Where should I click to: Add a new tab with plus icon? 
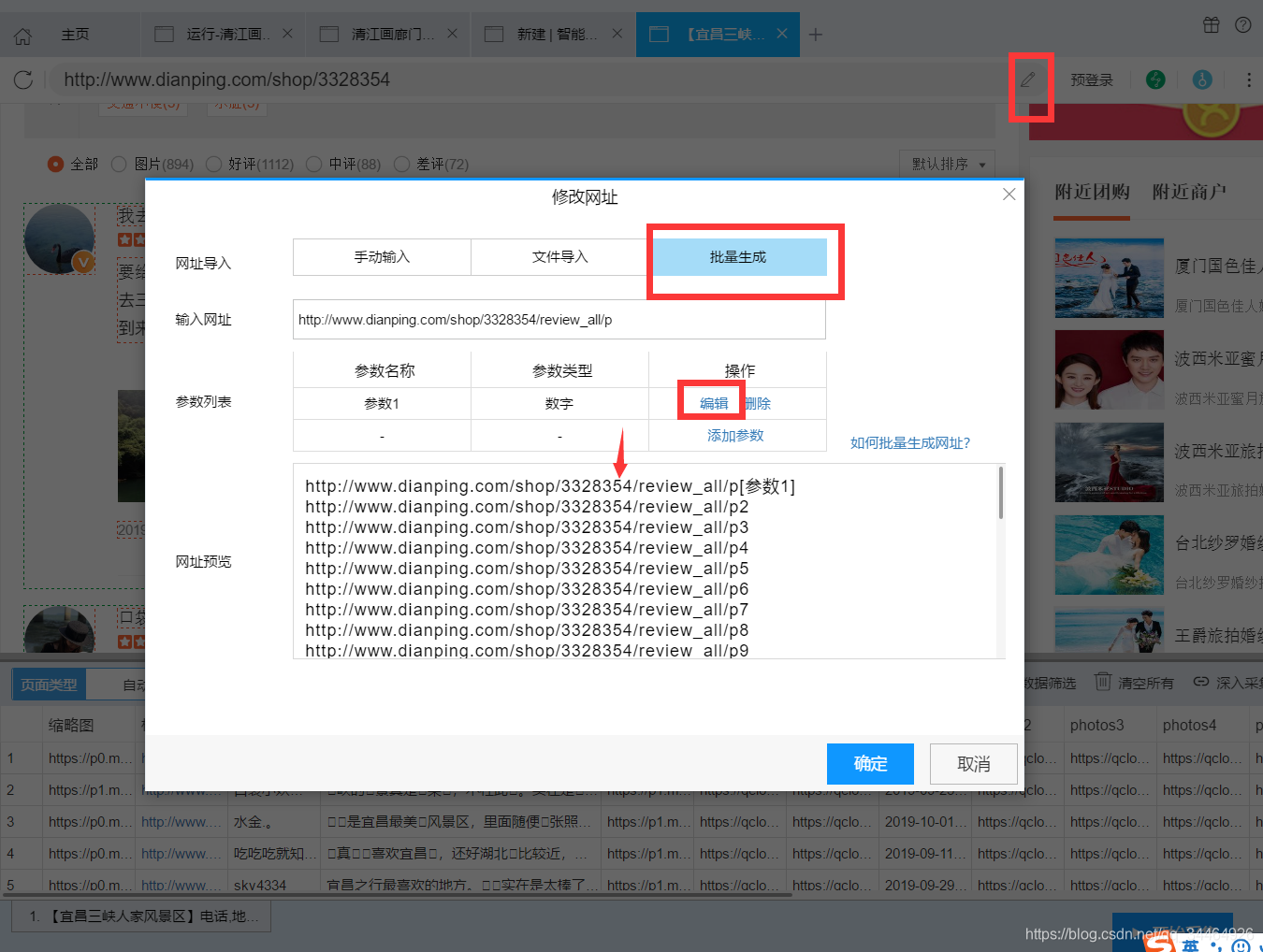pyautogui.click(x=816, y=35)
